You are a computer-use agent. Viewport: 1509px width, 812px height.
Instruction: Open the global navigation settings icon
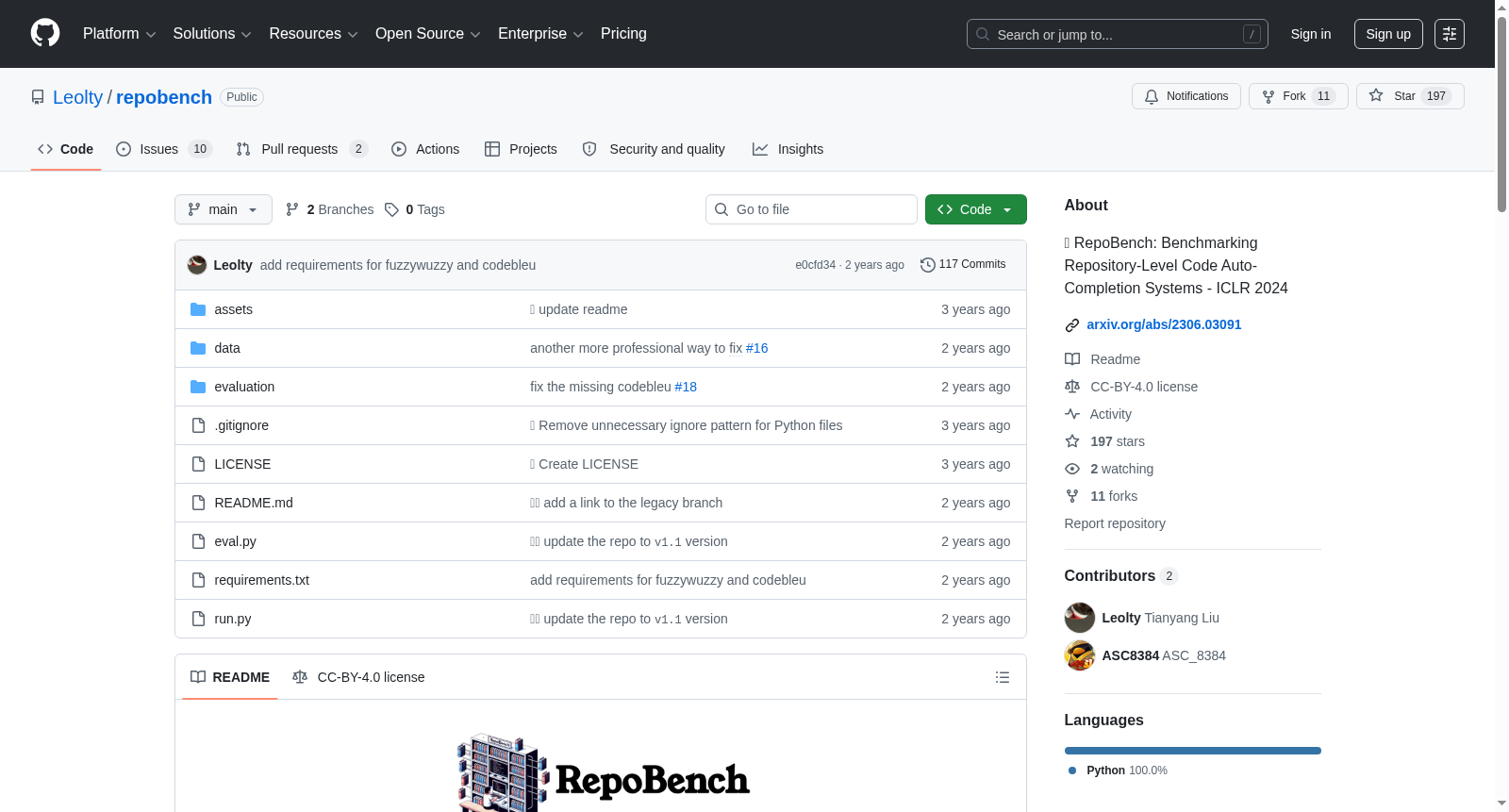coord(1450,34)
